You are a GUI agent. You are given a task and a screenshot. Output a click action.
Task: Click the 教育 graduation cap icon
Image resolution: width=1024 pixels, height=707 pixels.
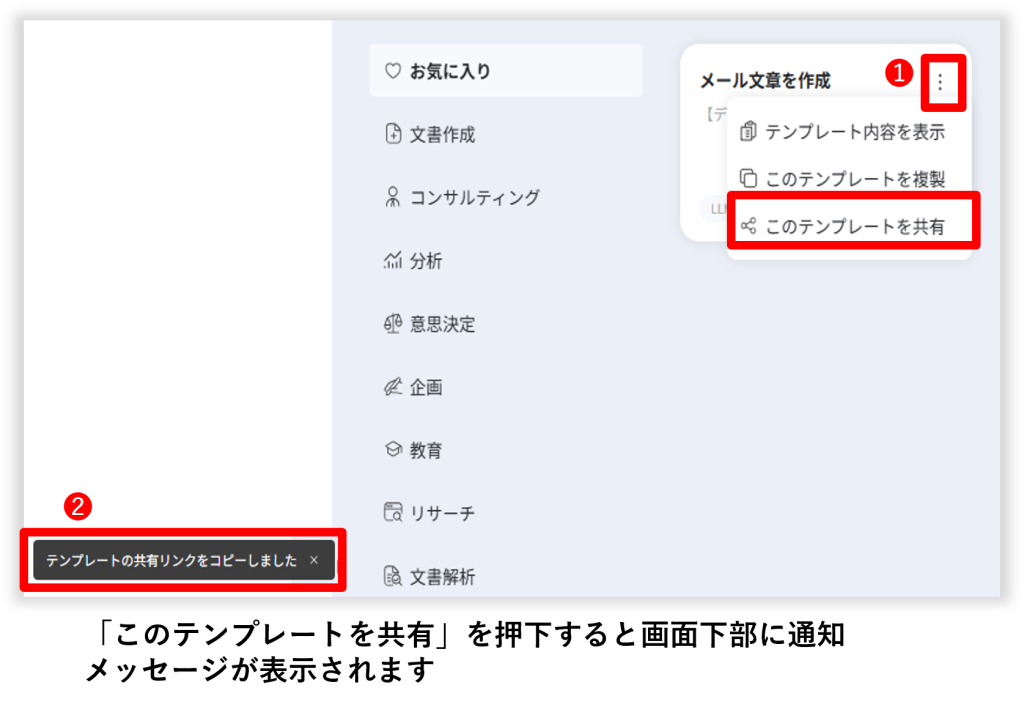coord(393,450)
